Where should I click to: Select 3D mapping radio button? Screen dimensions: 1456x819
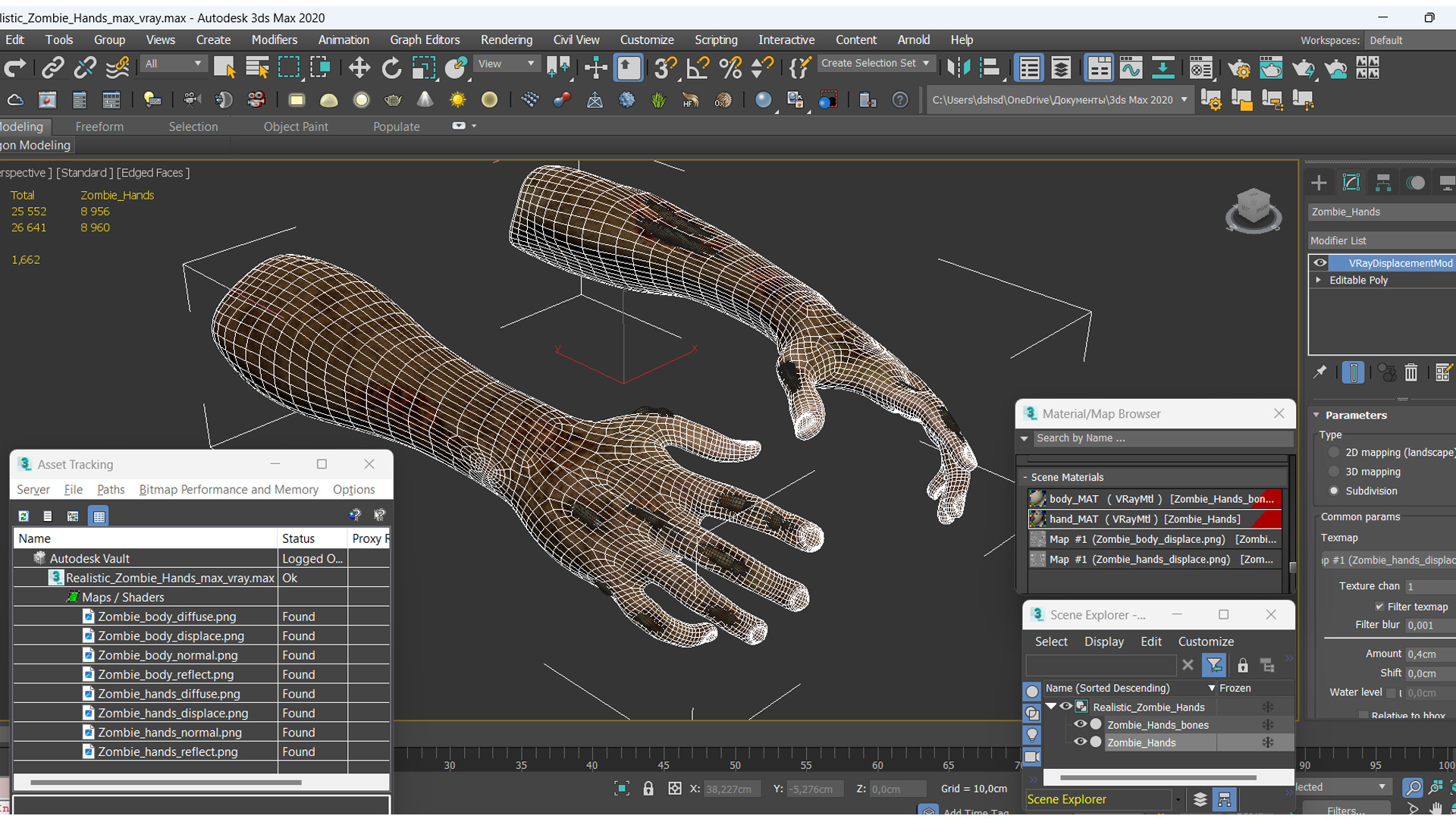click(x=1334, y=472)
